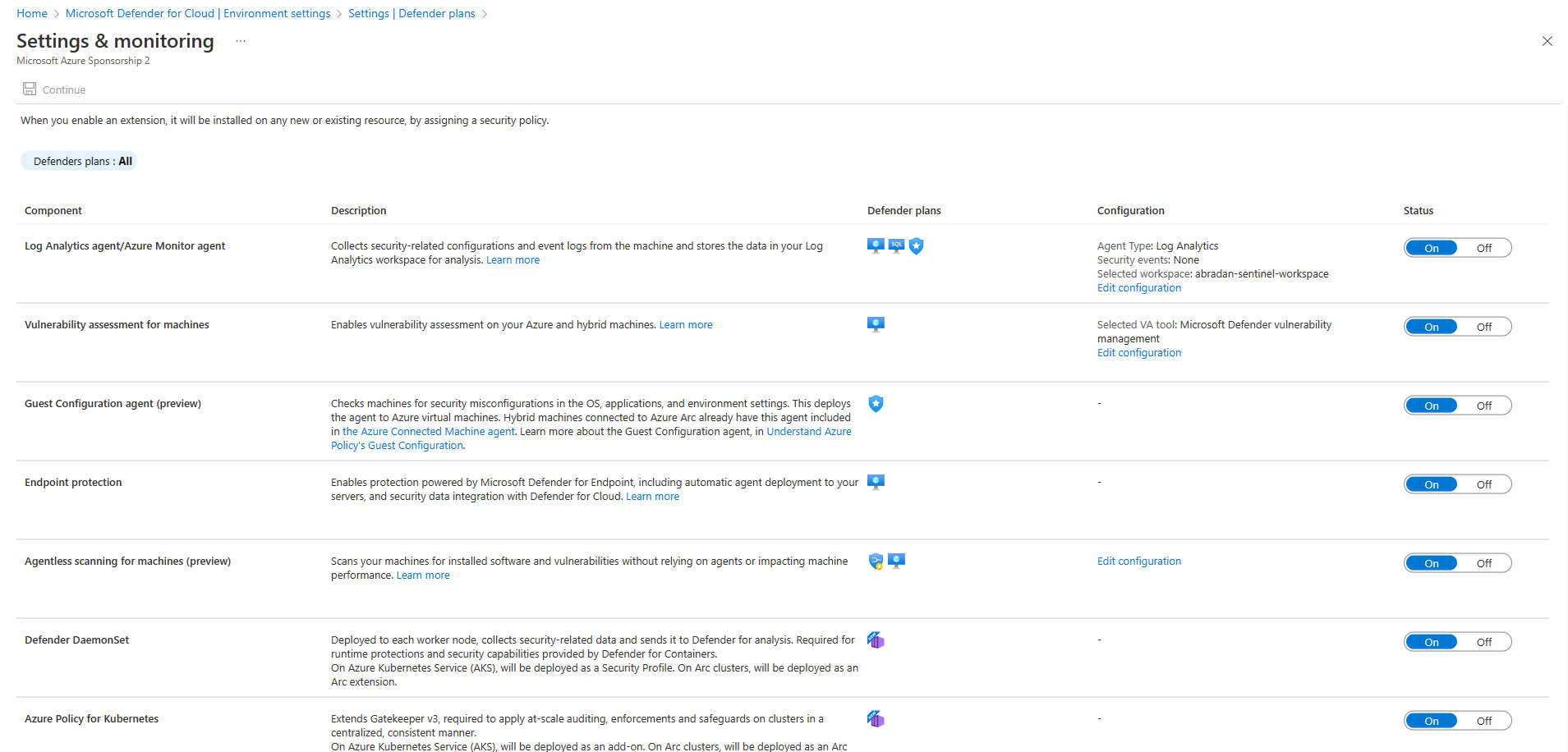
Task: Navigate to Settings | Defender plans breadcrumb
Action: pyautogui.click(x=412, y=13)
